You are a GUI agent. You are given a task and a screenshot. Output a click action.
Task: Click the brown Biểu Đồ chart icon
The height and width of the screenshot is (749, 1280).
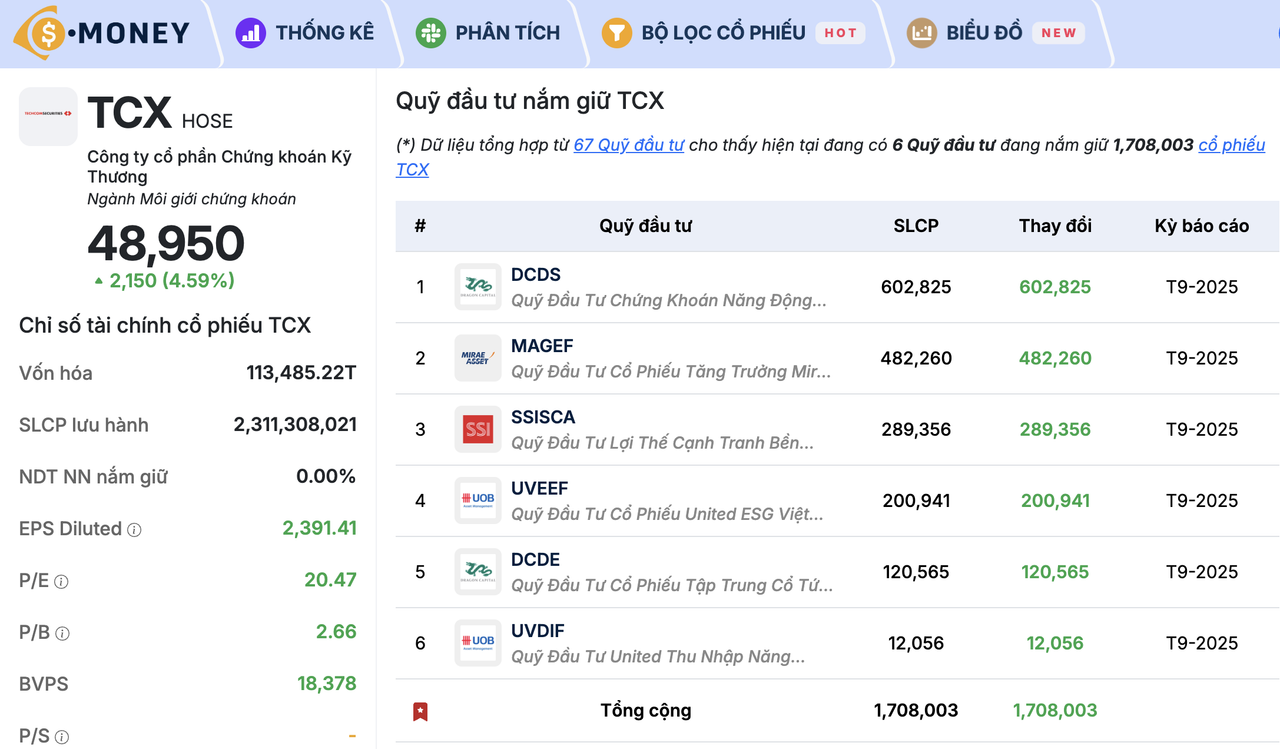(x=922, y=33)
